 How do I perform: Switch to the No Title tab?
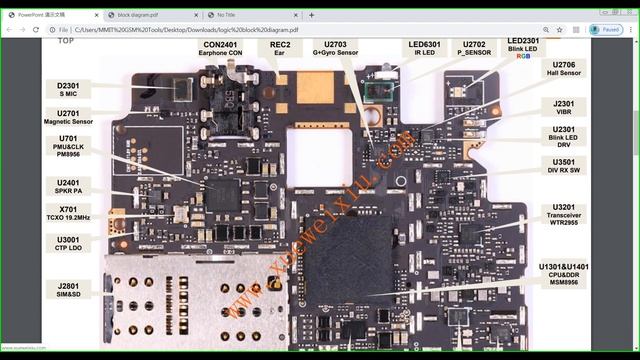click(253, 15)
